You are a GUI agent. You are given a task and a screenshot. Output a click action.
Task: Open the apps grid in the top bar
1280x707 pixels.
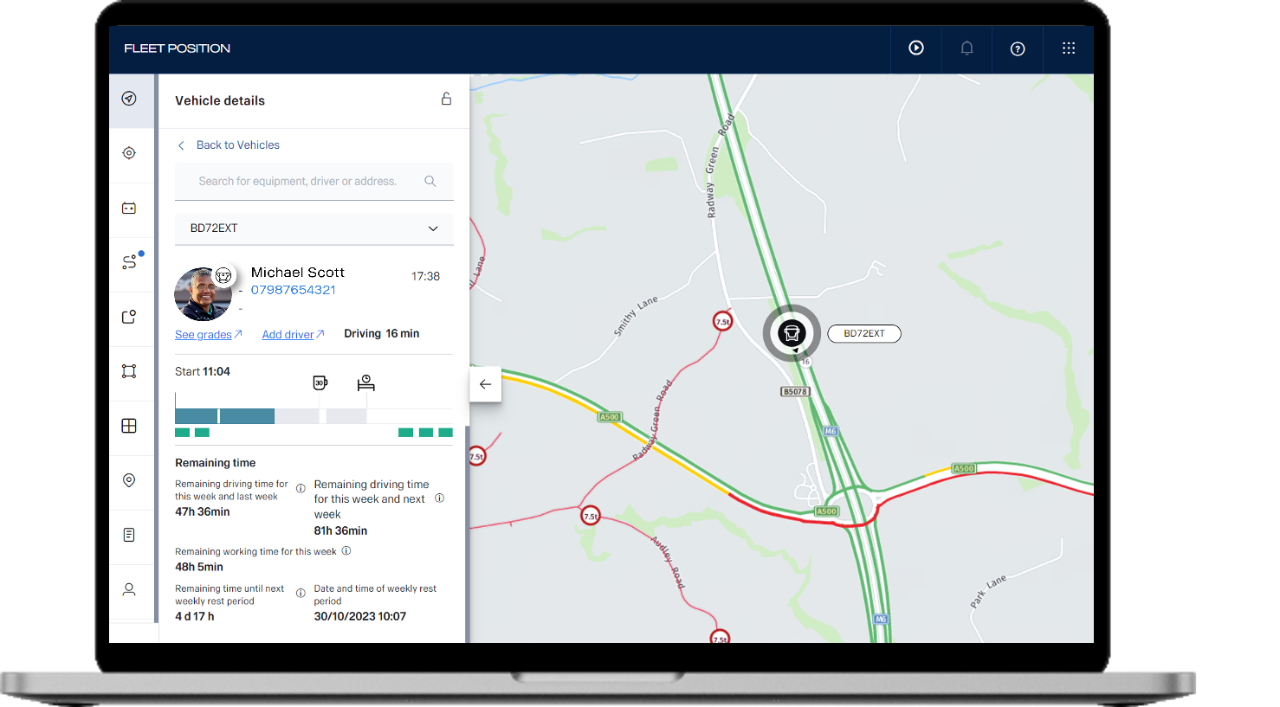(x=1068, y=48)
